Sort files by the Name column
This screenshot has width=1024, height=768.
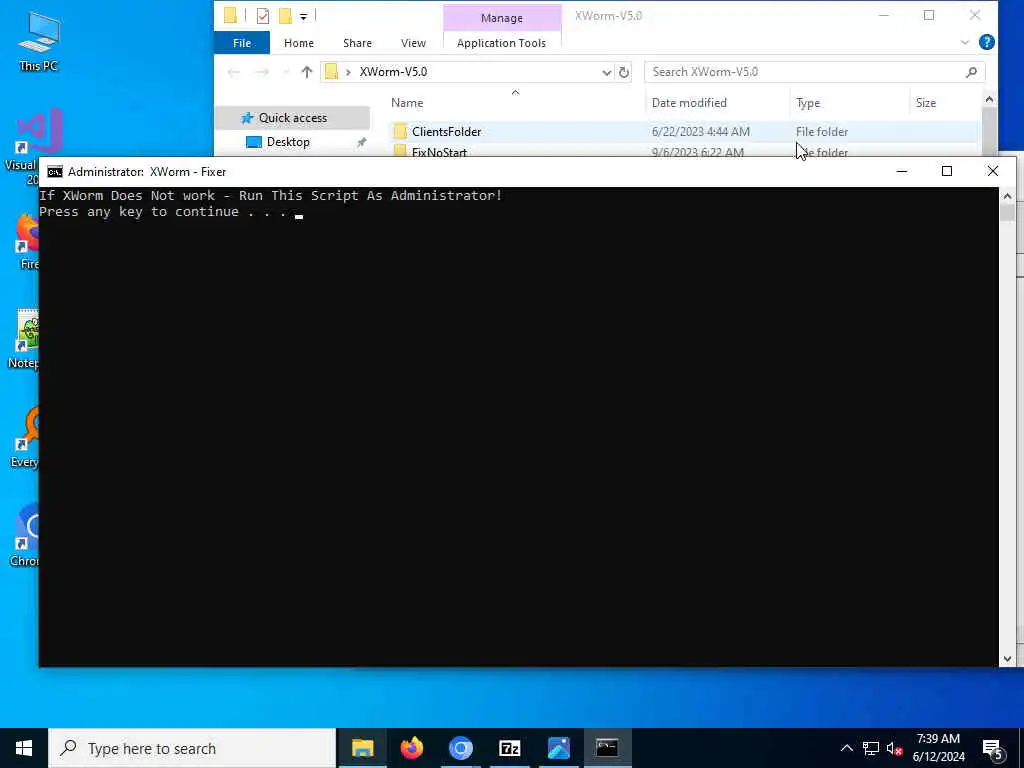(x=407, y=103)
